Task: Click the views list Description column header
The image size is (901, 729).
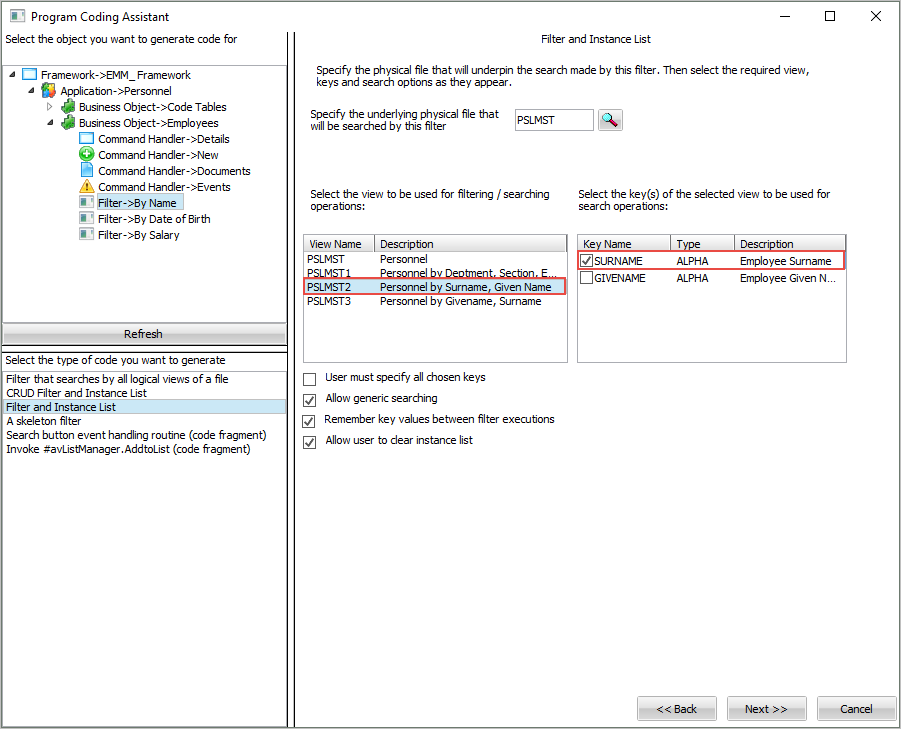Action: point(470,244)
